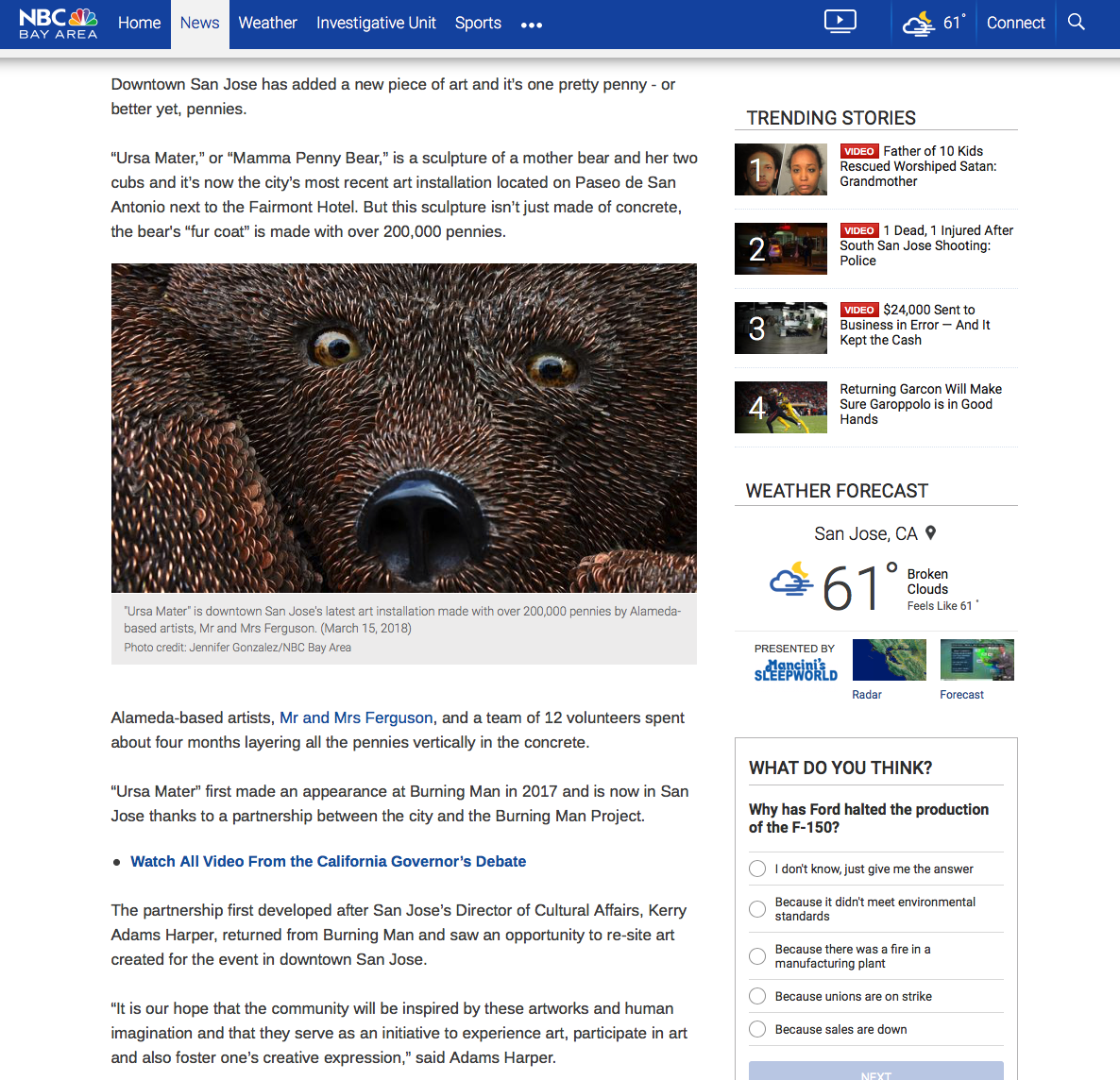Select the News tab
1120x1080 pixels.
[200, 23]
